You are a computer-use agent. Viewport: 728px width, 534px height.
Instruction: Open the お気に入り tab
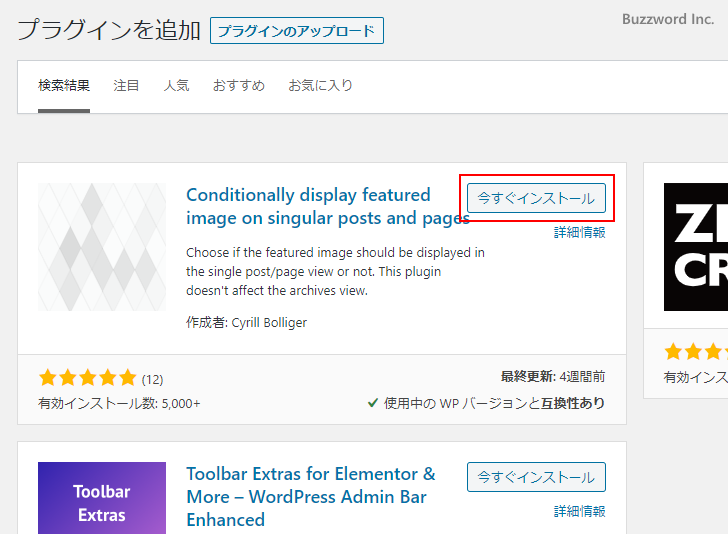pos(320,86)
